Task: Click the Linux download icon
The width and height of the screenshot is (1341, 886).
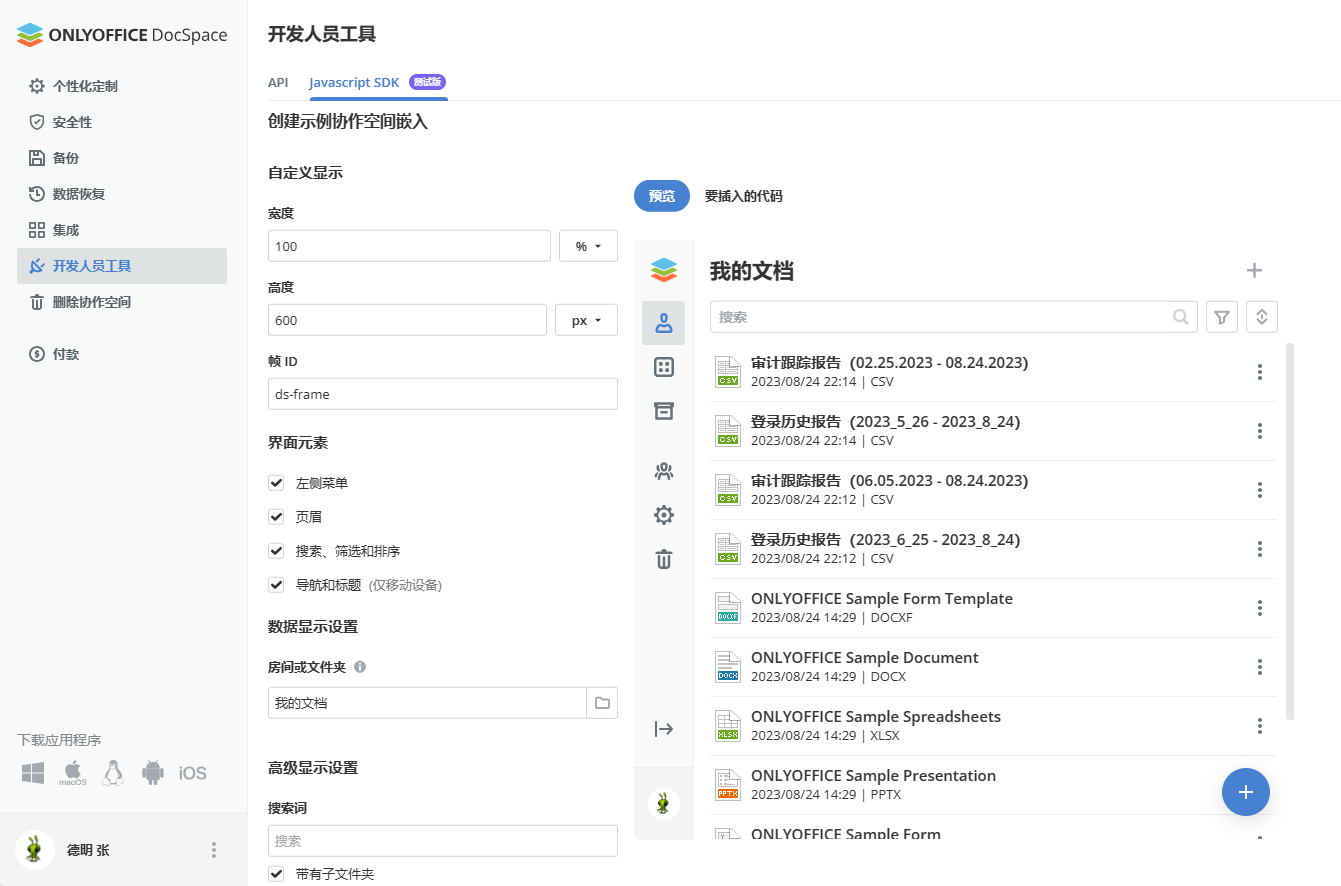Action: click(x=113, y=773)
